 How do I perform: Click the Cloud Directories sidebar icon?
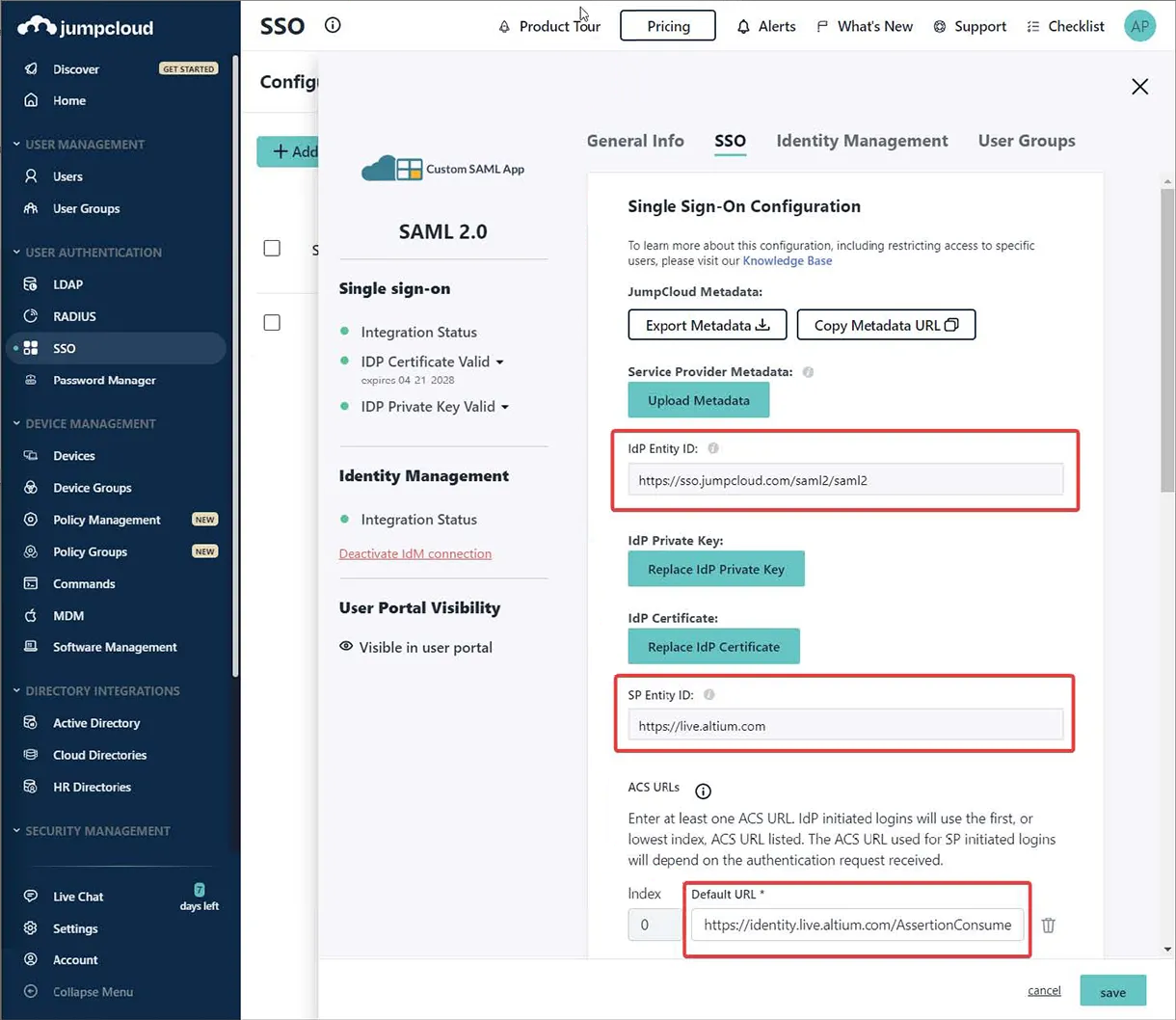(31, 755)
